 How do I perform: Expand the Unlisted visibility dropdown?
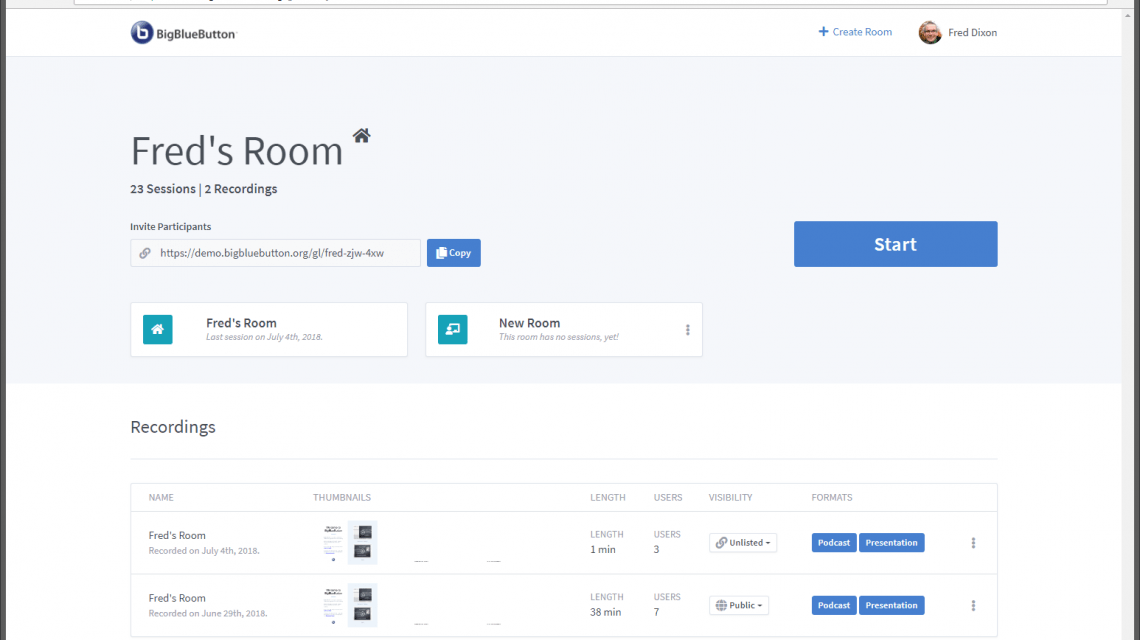(743, 543)
